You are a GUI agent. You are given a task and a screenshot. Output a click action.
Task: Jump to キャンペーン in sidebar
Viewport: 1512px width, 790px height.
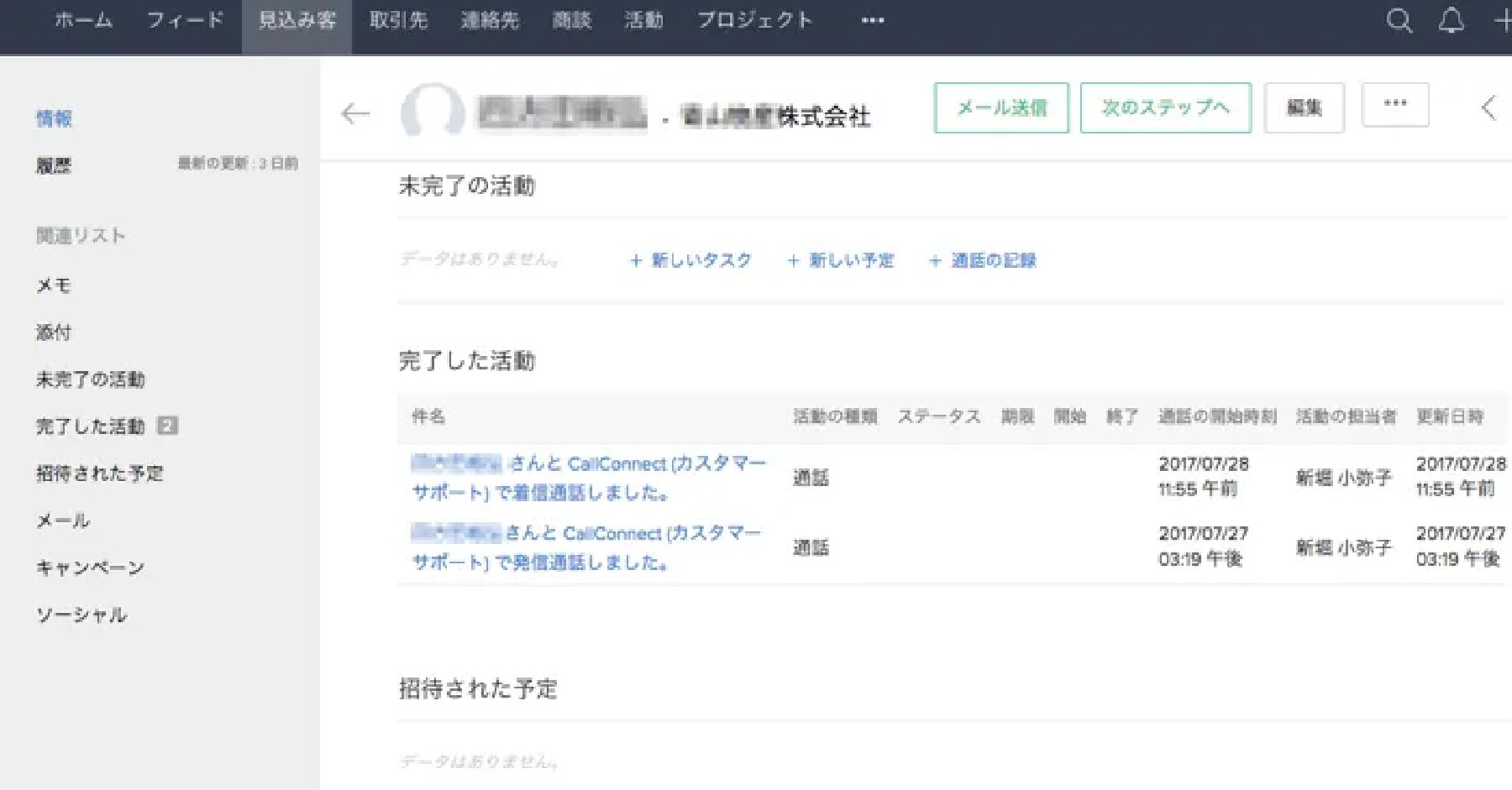point(91,568)
